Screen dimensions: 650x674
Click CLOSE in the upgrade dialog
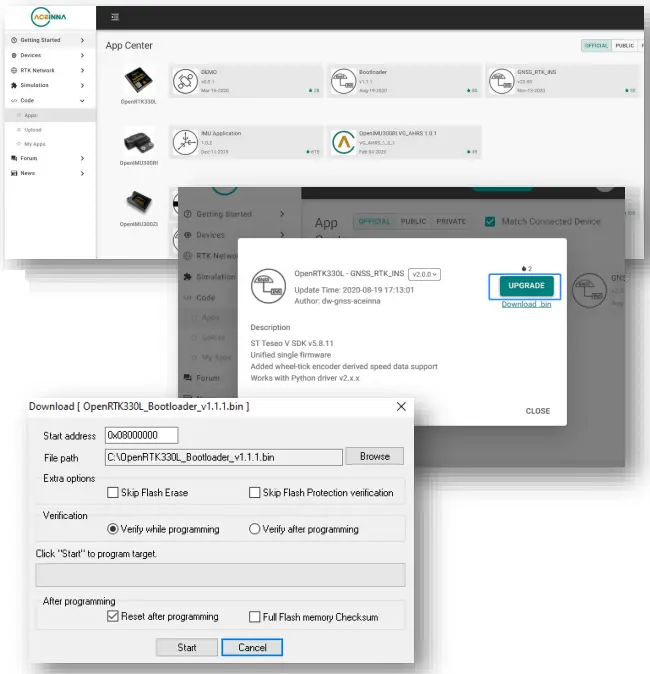[x=537, y=411]
